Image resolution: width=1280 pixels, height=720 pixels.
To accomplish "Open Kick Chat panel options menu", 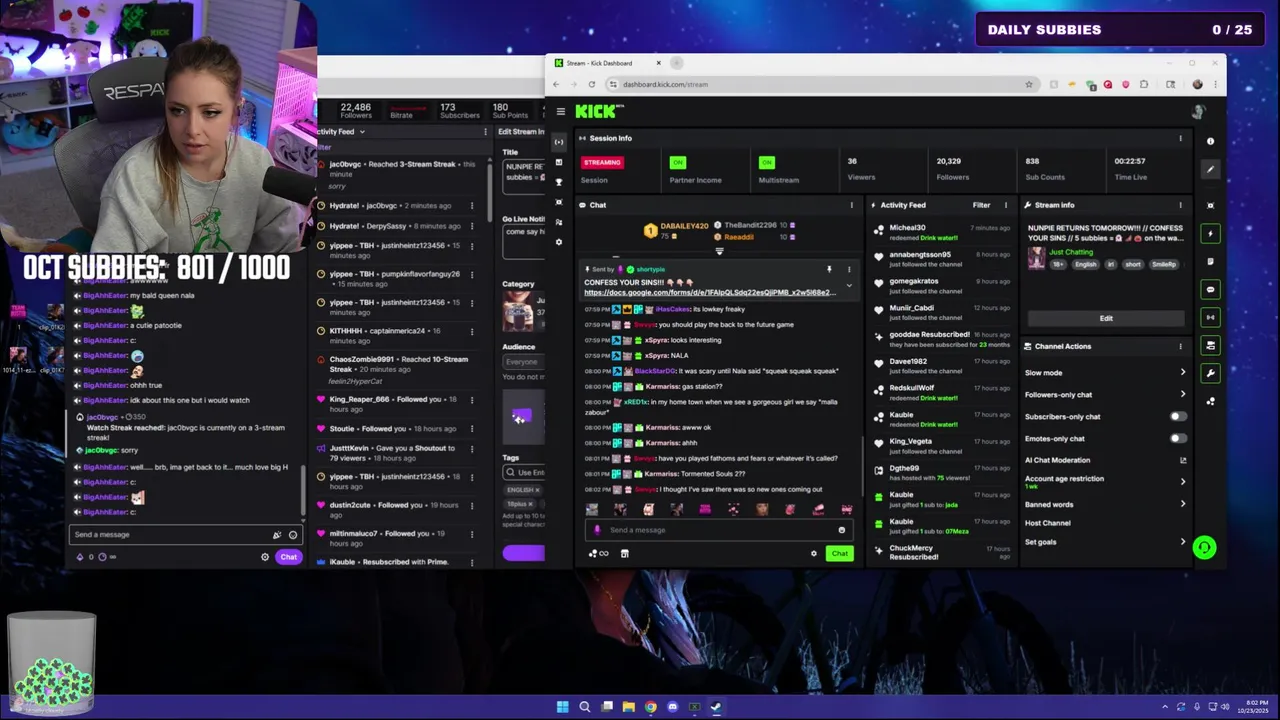I will [852, 205].
